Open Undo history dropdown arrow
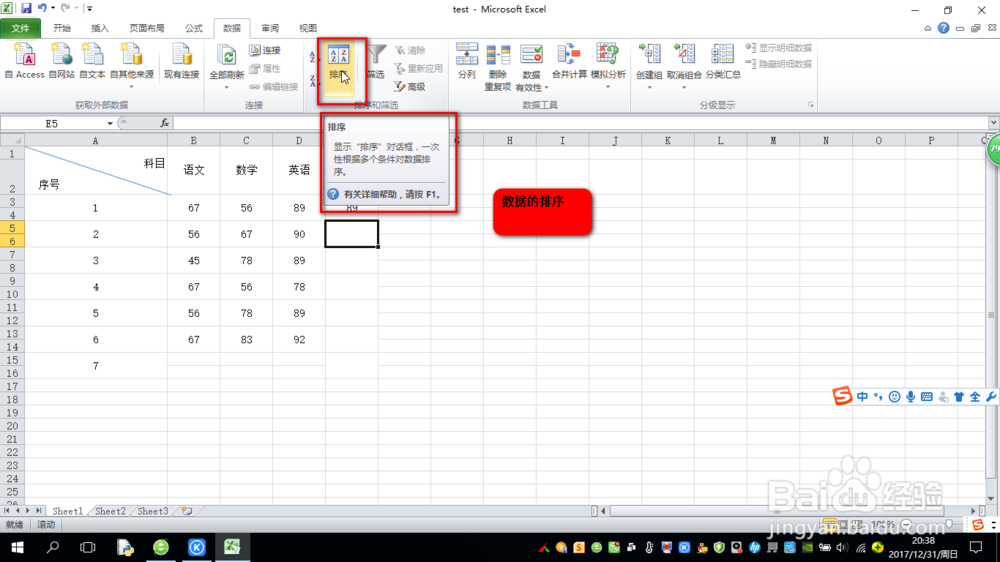The width and height of the screenshot is (1000, 562). pos(52,8)
